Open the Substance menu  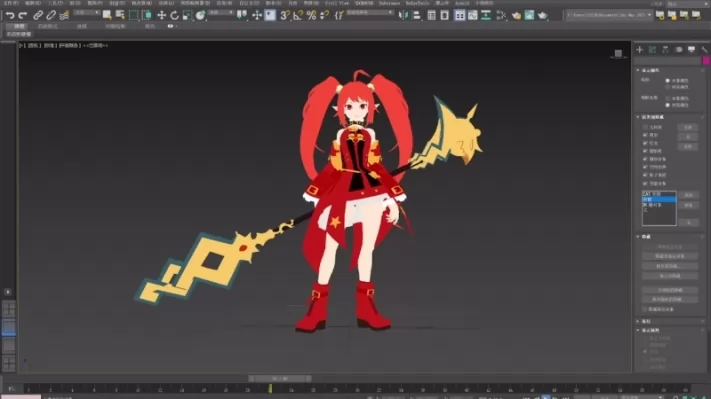coord(389,3)
